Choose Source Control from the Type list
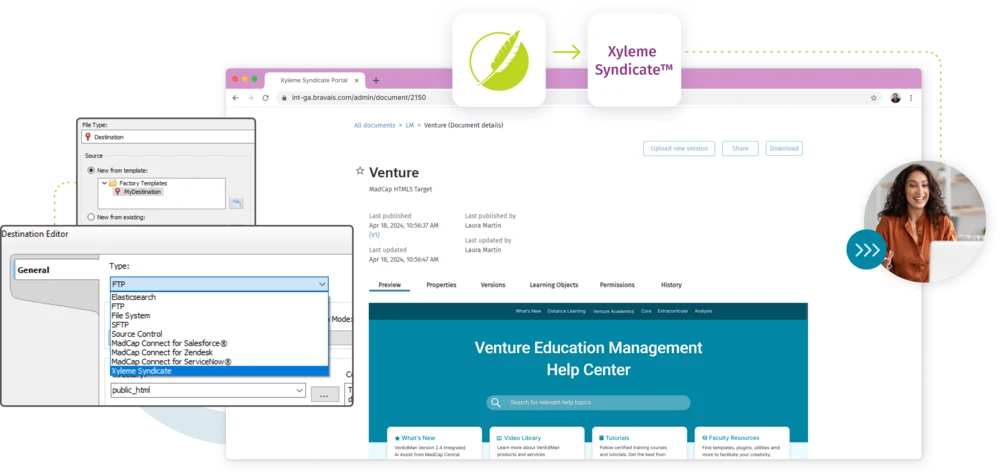This screenshot has width=1000, height=475. 219,333
